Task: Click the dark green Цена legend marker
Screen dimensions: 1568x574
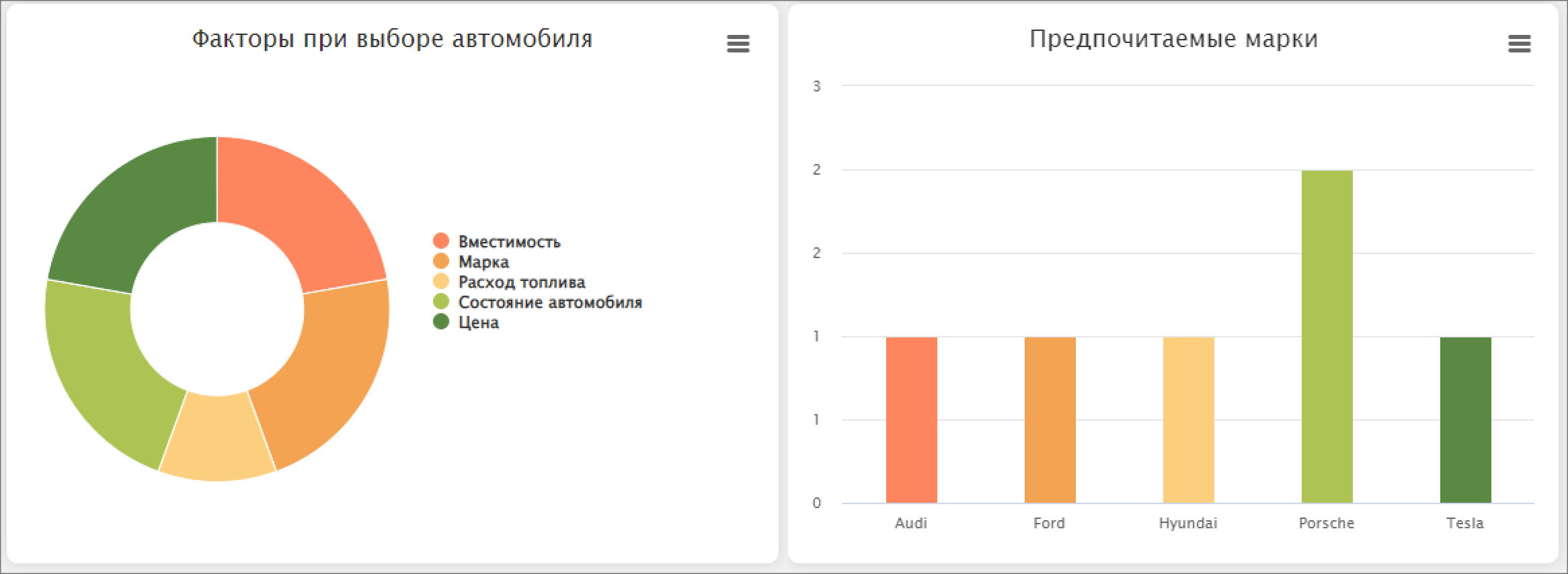Action: (x=441, y=322)
